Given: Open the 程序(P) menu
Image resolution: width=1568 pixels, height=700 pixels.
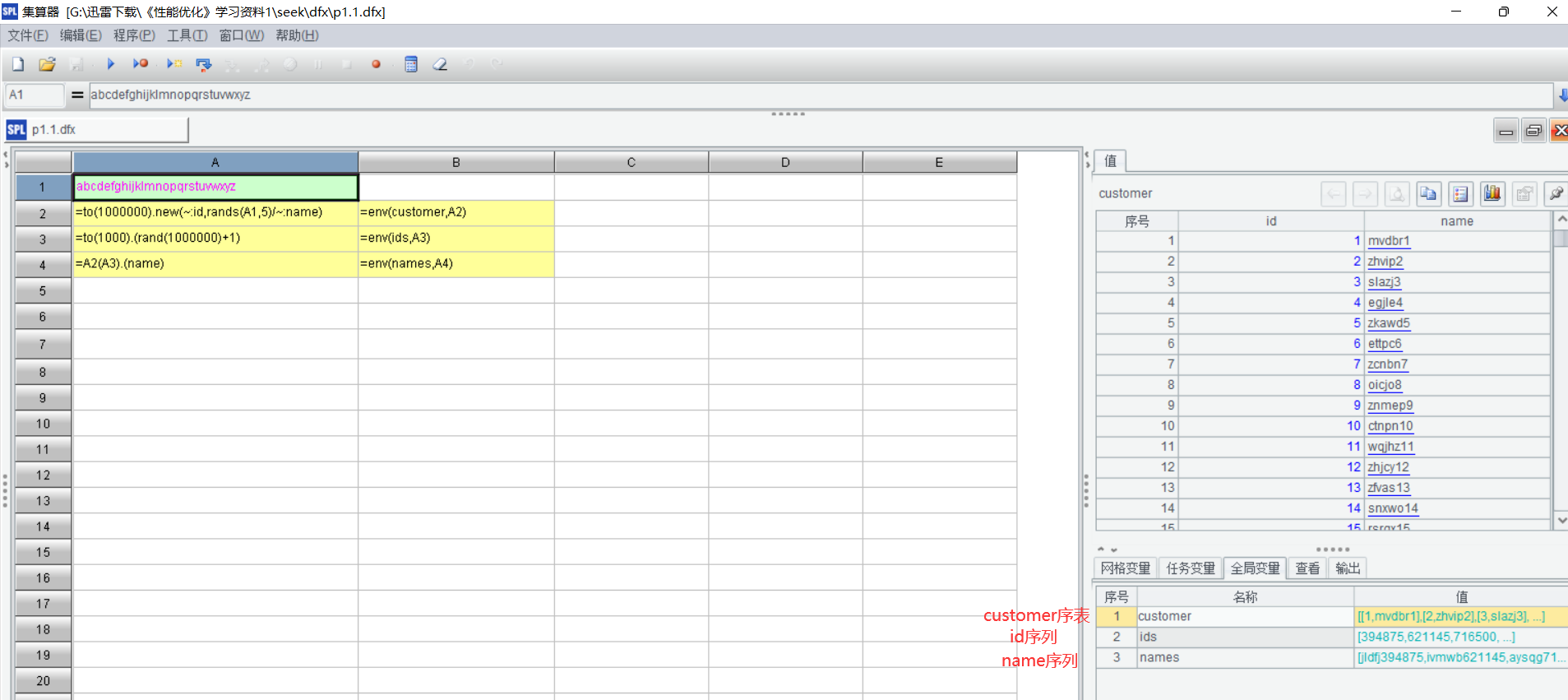Looking at the screenshot, I should 134,35.
